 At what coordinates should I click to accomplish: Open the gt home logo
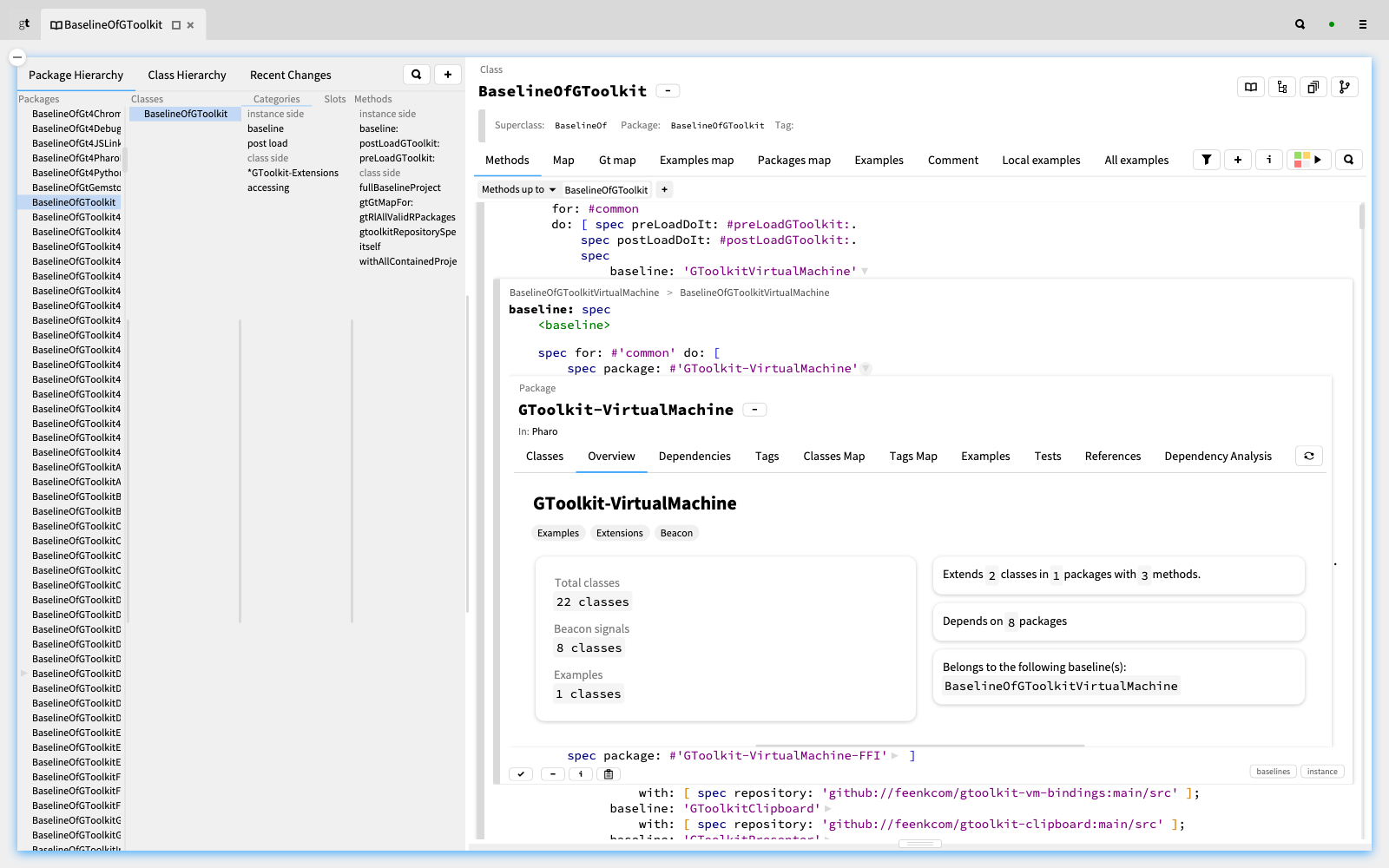[24, 24]
